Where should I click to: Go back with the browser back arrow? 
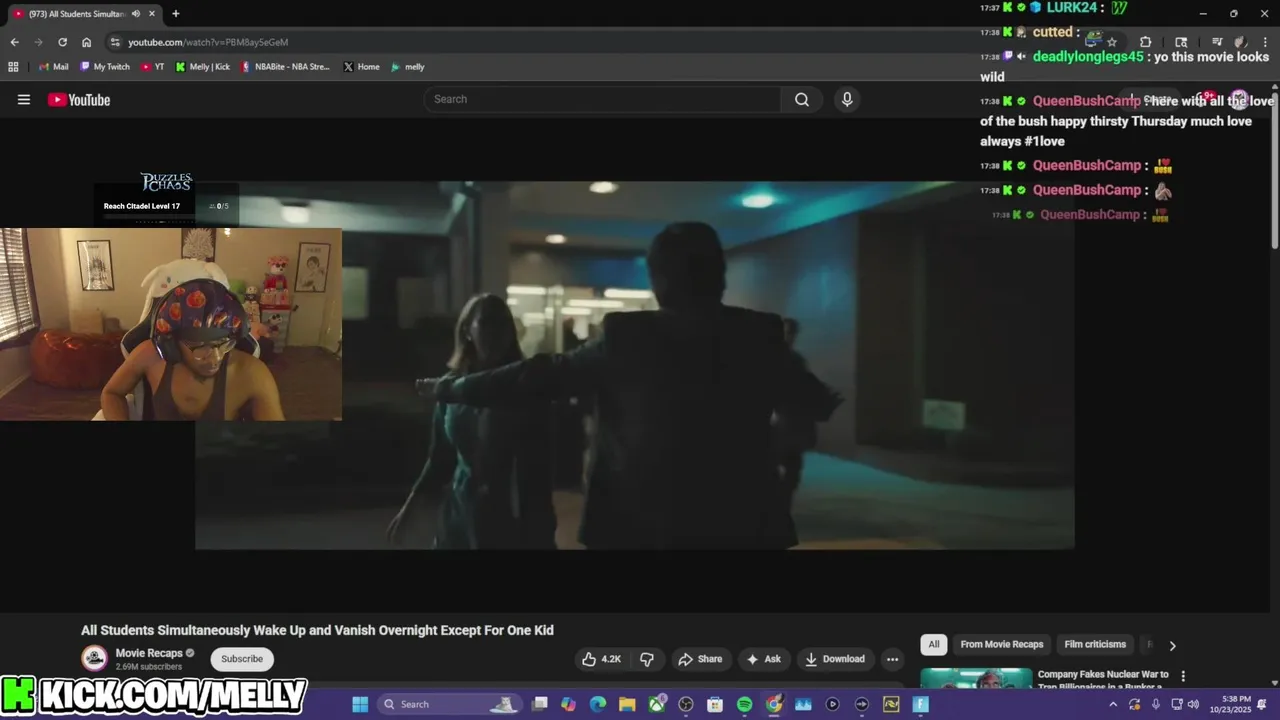(x=14, y=42)
